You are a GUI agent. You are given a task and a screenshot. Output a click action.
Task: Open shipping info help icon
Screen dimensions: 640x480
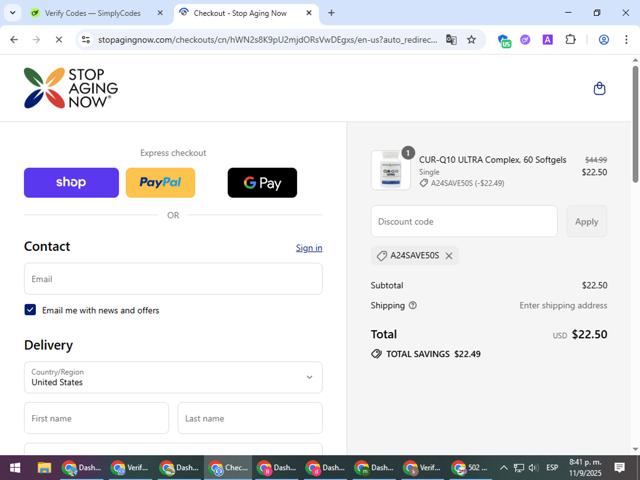click(x=413, y=305)
